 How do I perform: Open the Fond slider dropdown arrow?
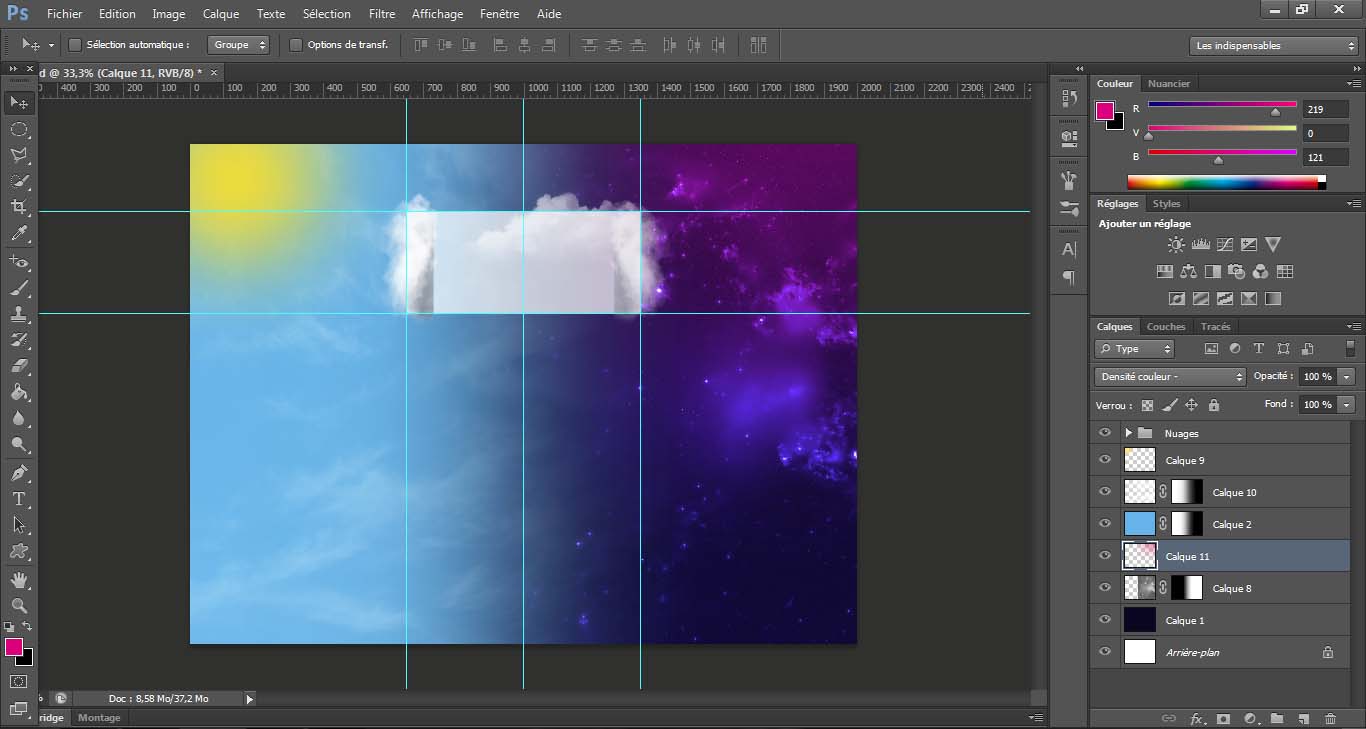pyautogui.click(x=1347, y=405)
